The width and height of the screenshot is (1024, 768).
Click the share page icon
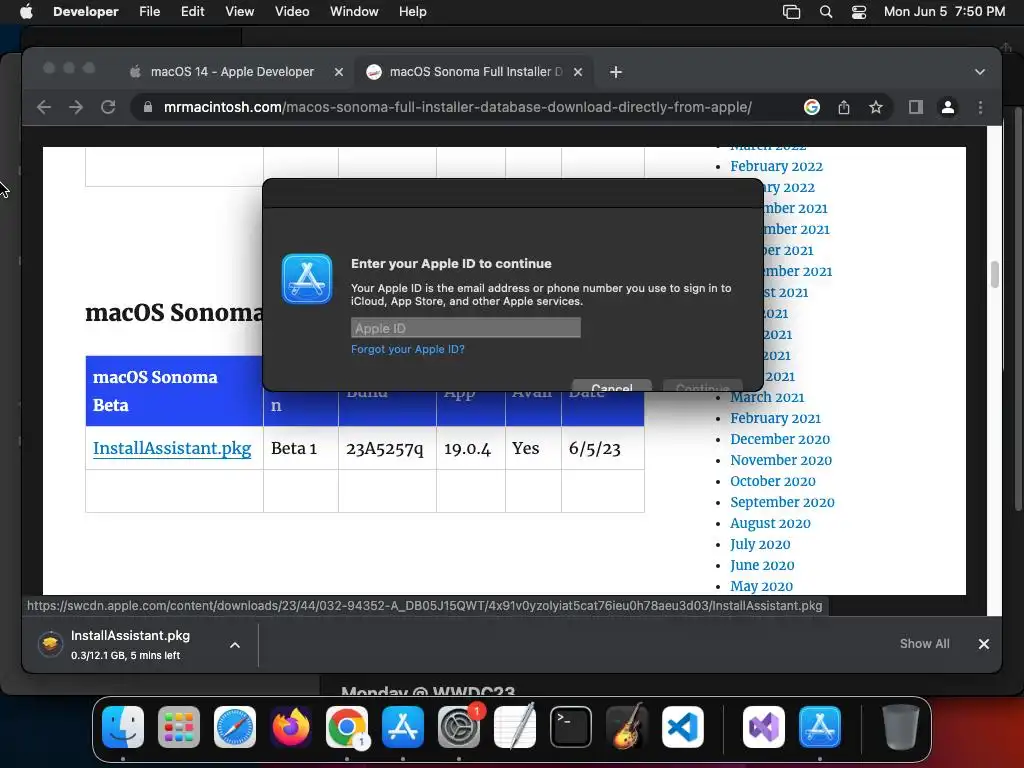tap(844, 107)
